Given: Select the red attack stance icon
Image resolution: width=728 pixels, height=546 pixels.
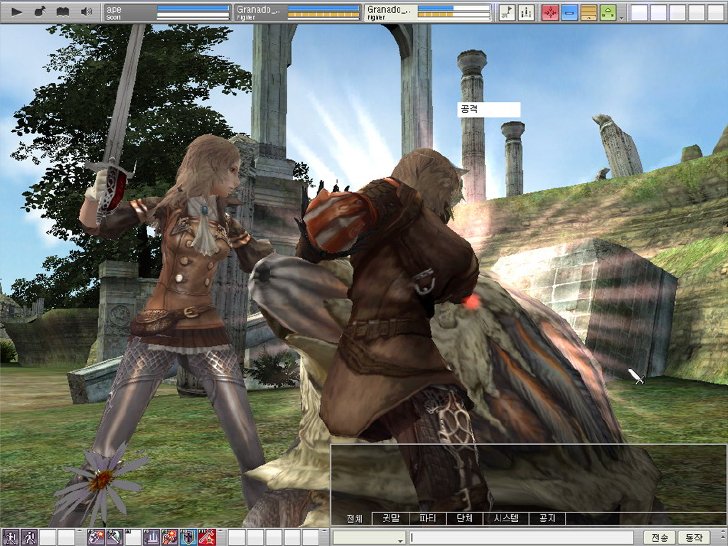Looking at the screenshot, I should (x=550, y=13).
